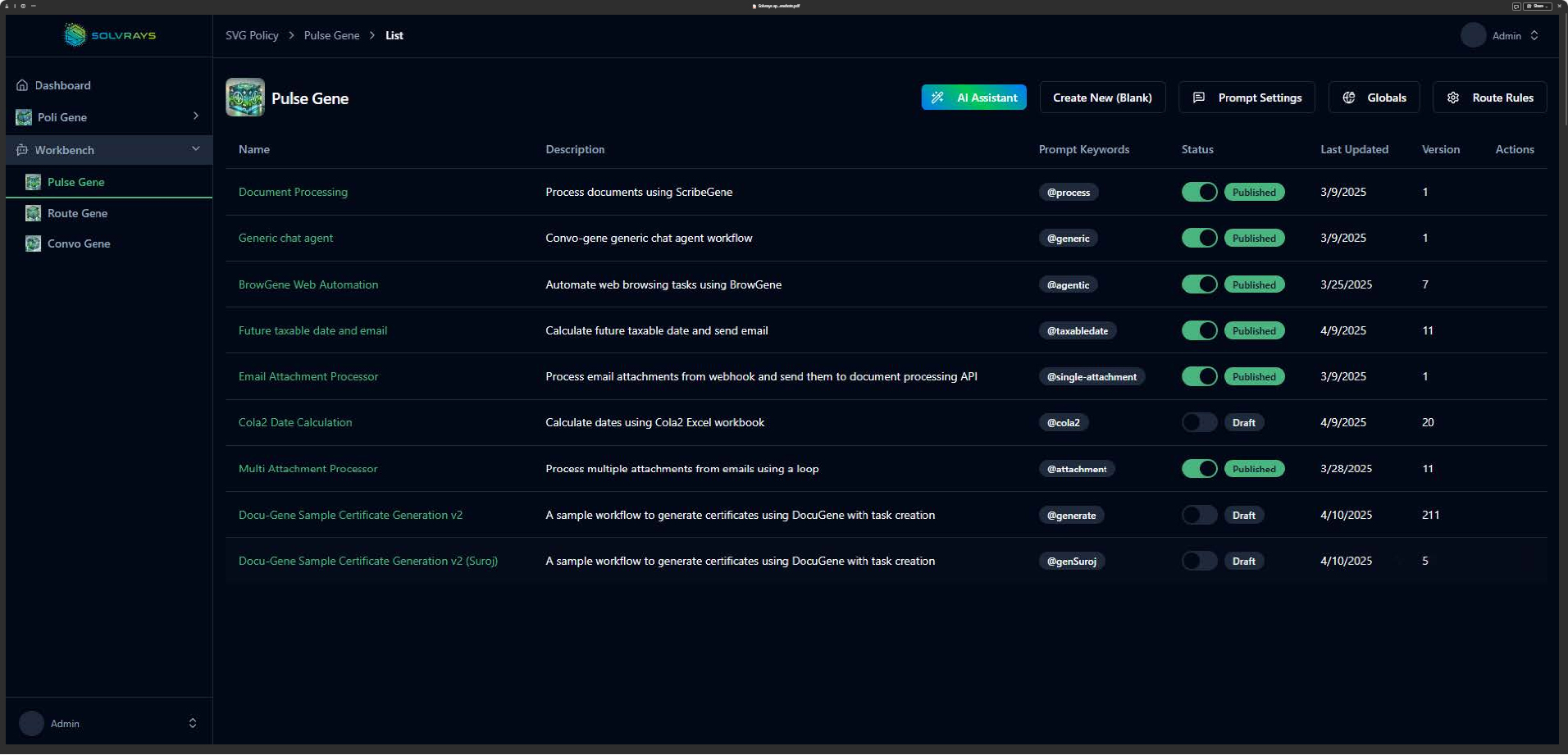Click the Dashboard home icon

point(22,85)
